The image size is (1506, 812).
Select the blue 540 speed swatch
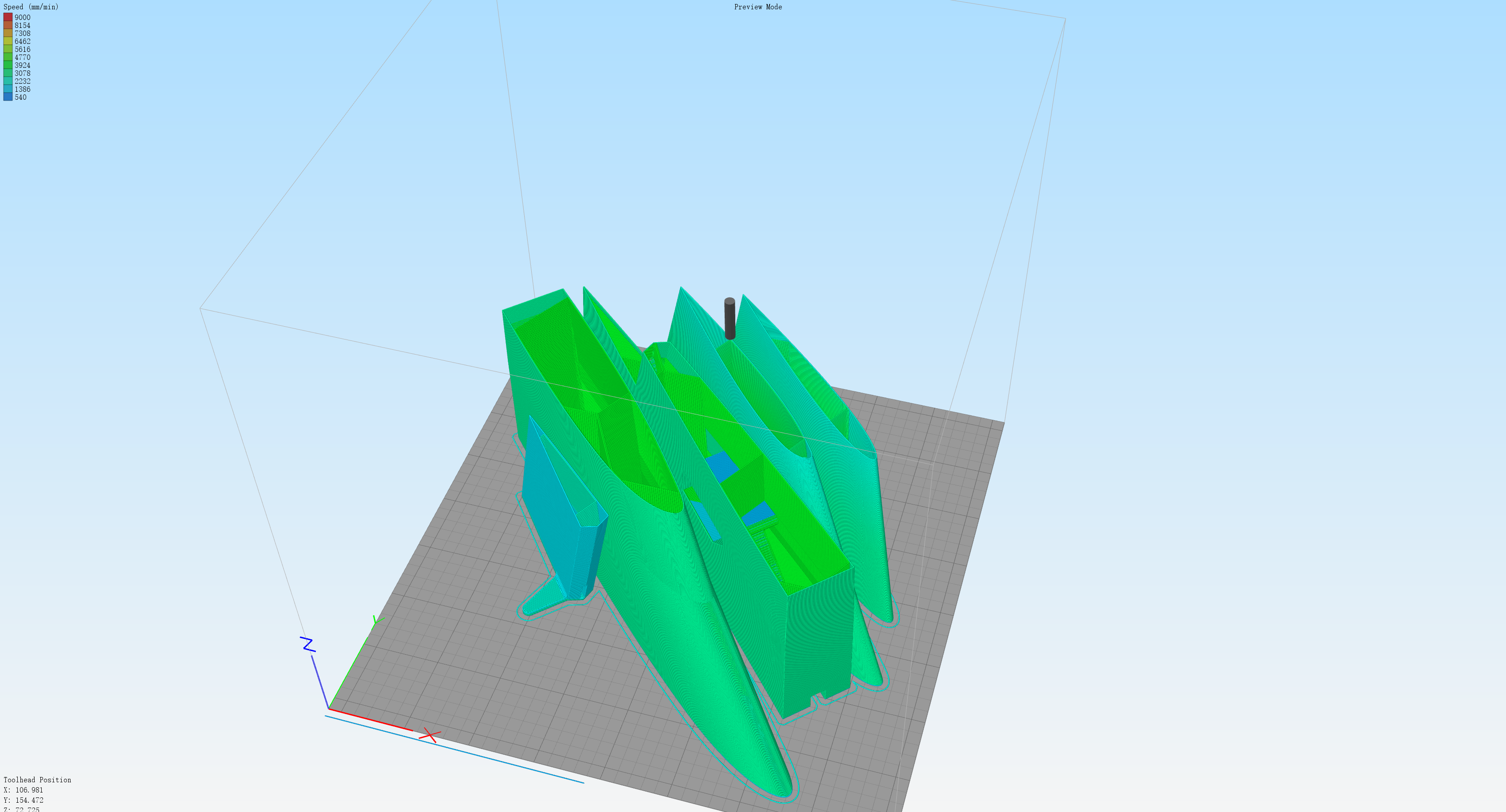(8, 98)
